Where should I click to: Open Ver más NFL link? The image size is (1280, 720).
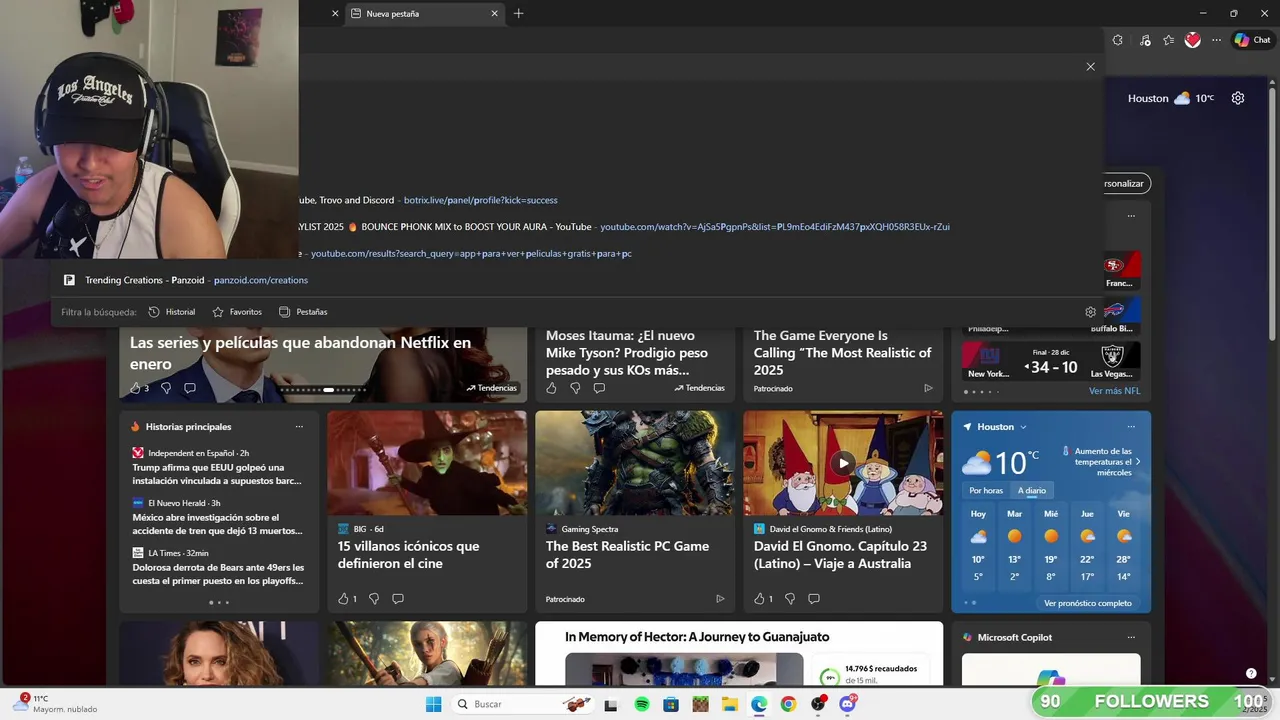[1114, 391]
